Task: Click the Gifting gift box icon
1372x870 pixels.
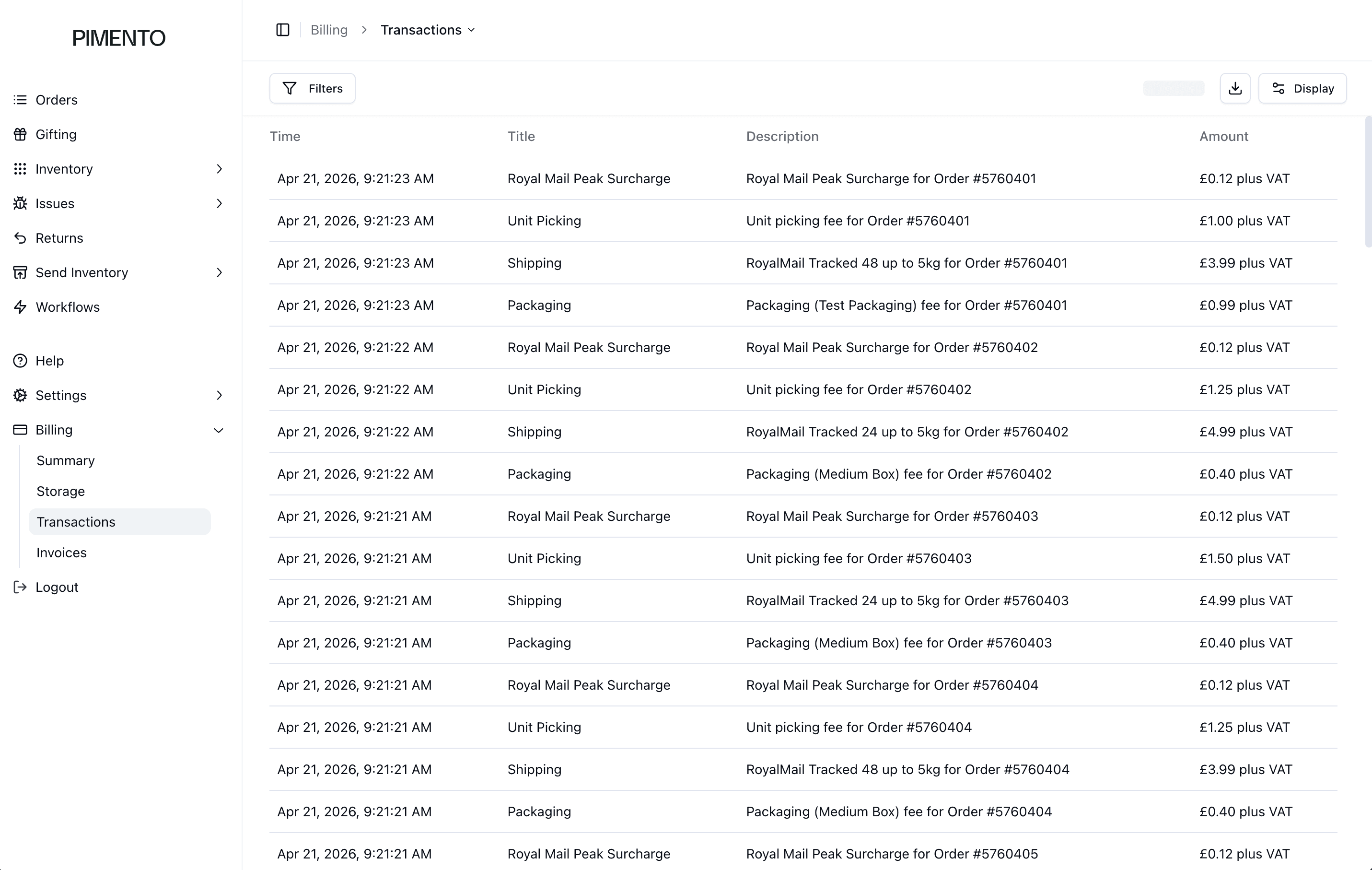Action: coord(20,135)
